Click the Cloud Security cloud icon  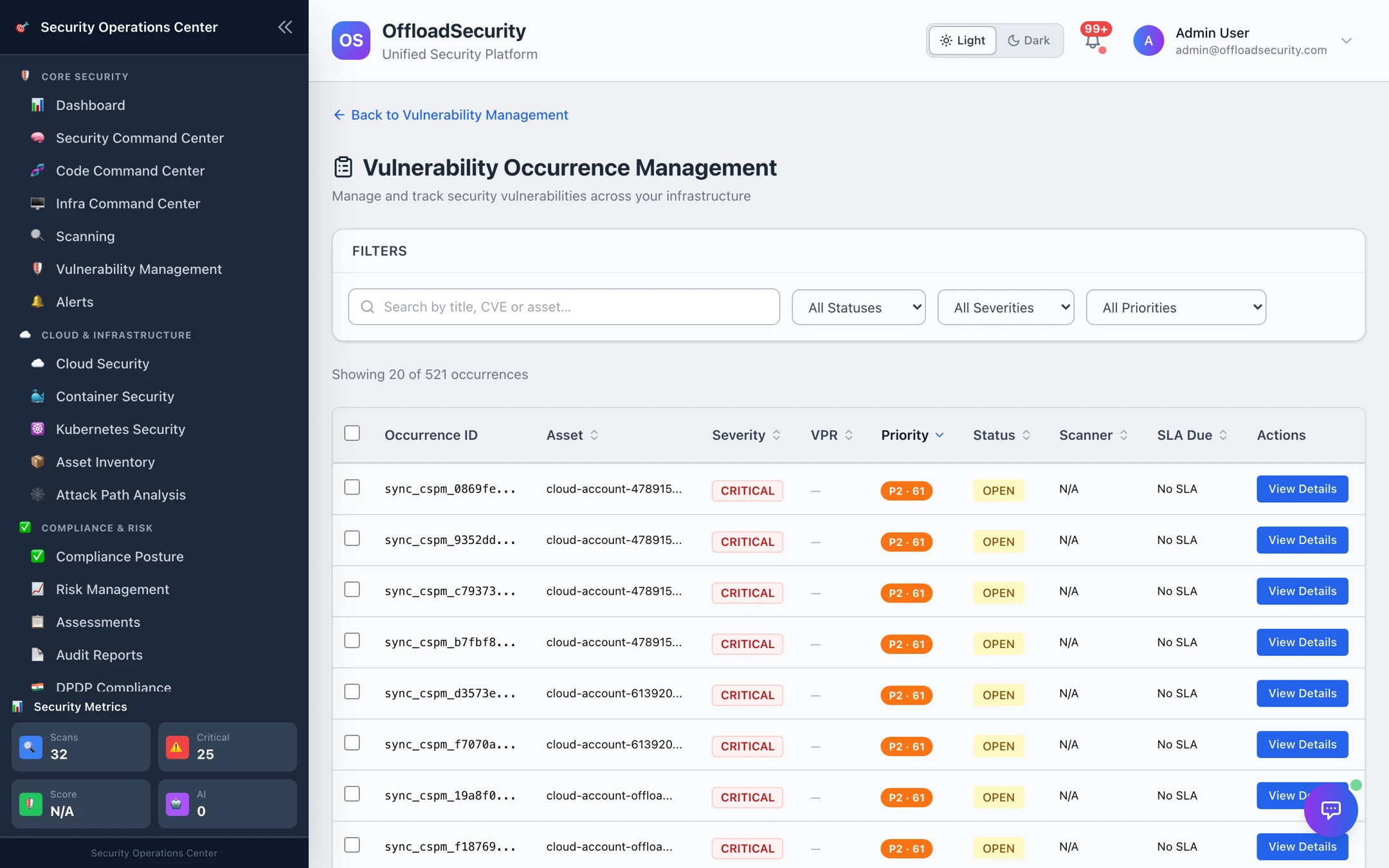(37, 363)
